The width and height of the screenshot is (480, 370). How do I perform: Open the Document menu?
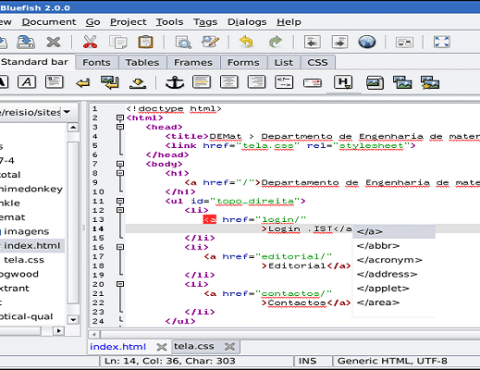point(49,22)
